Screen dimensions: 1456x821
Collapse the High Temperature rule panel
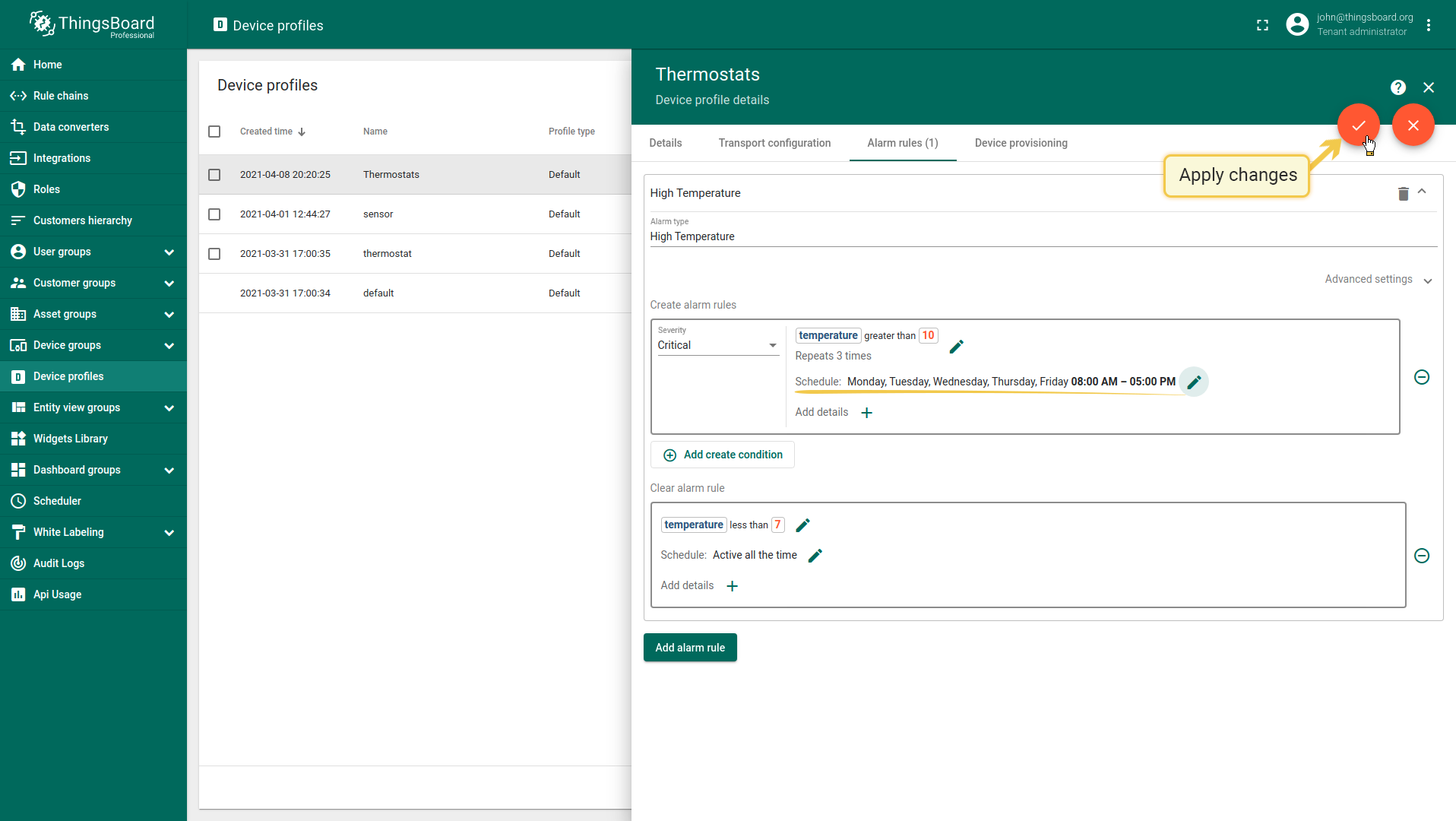tap(1422, 192)
